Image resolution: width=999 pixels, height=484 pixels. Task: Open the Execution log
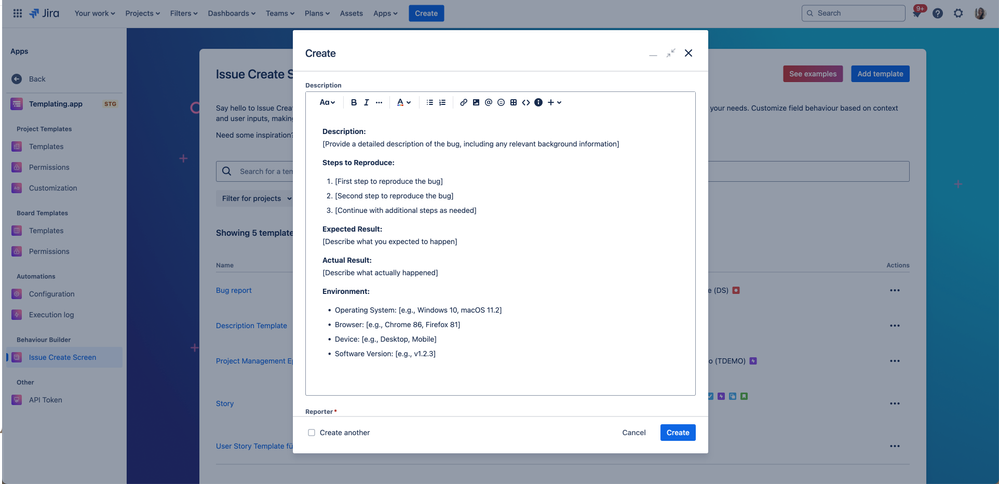click(51, 315)
